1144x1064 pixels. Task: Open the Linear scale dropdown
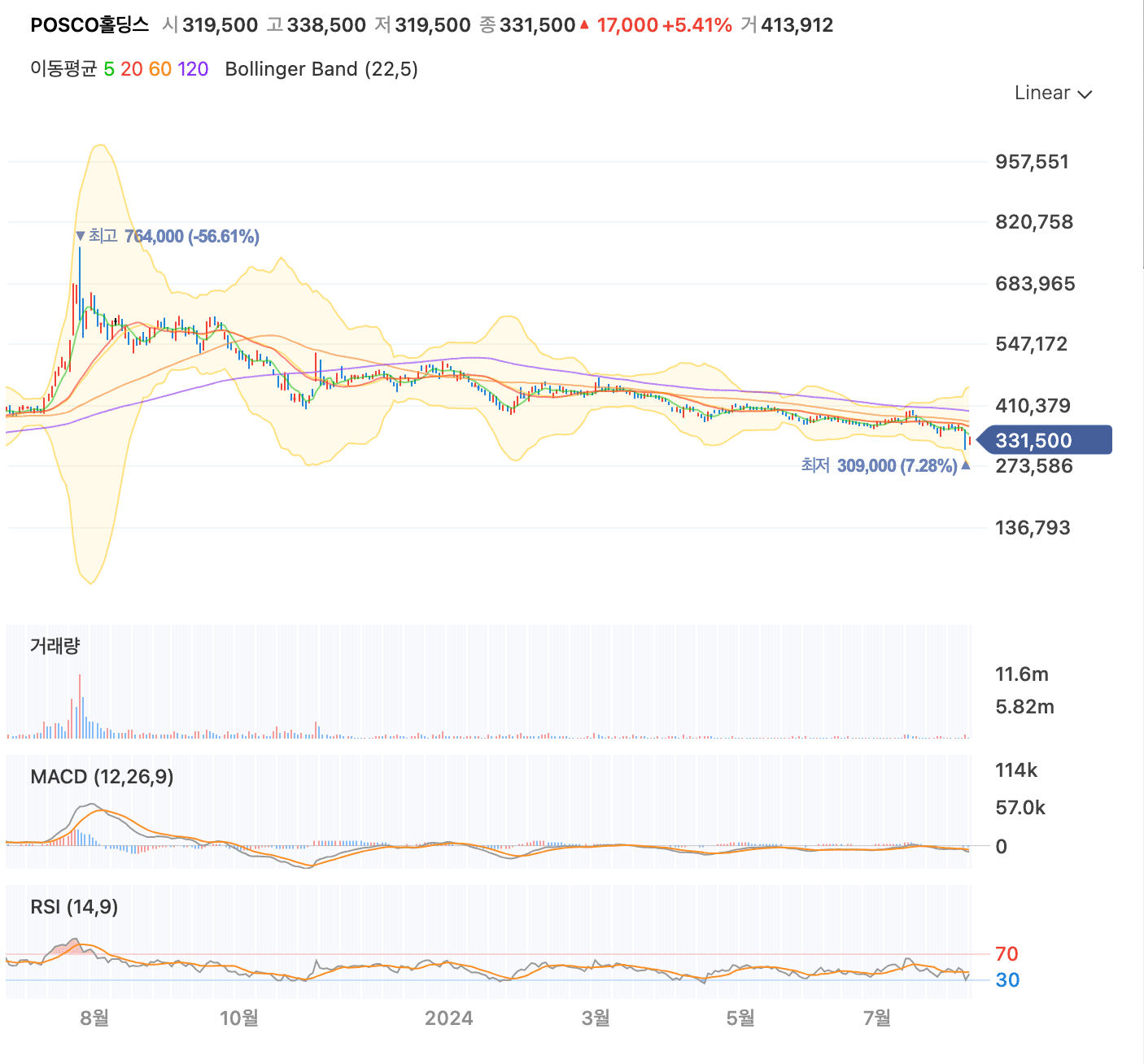pos(1053,93)
